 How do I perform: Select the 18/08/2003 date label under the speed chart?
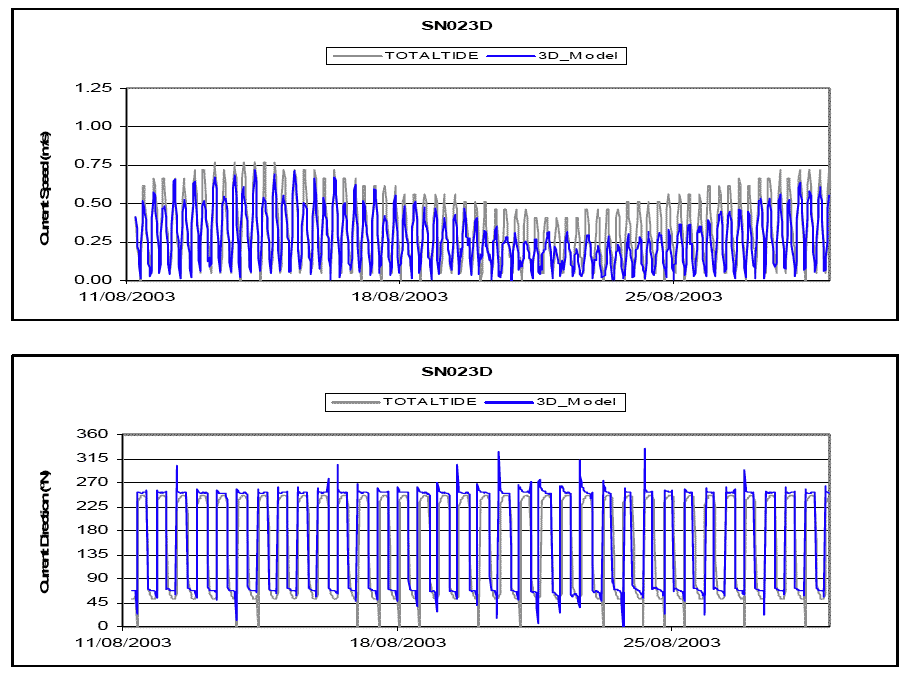click(x=400, y=296)
